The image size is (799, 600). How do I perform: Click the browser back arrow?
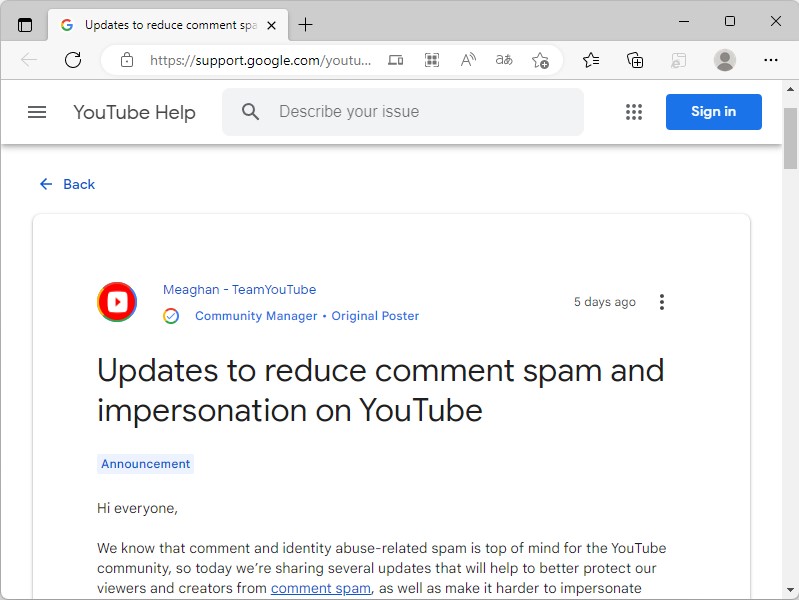click(29, 60)
